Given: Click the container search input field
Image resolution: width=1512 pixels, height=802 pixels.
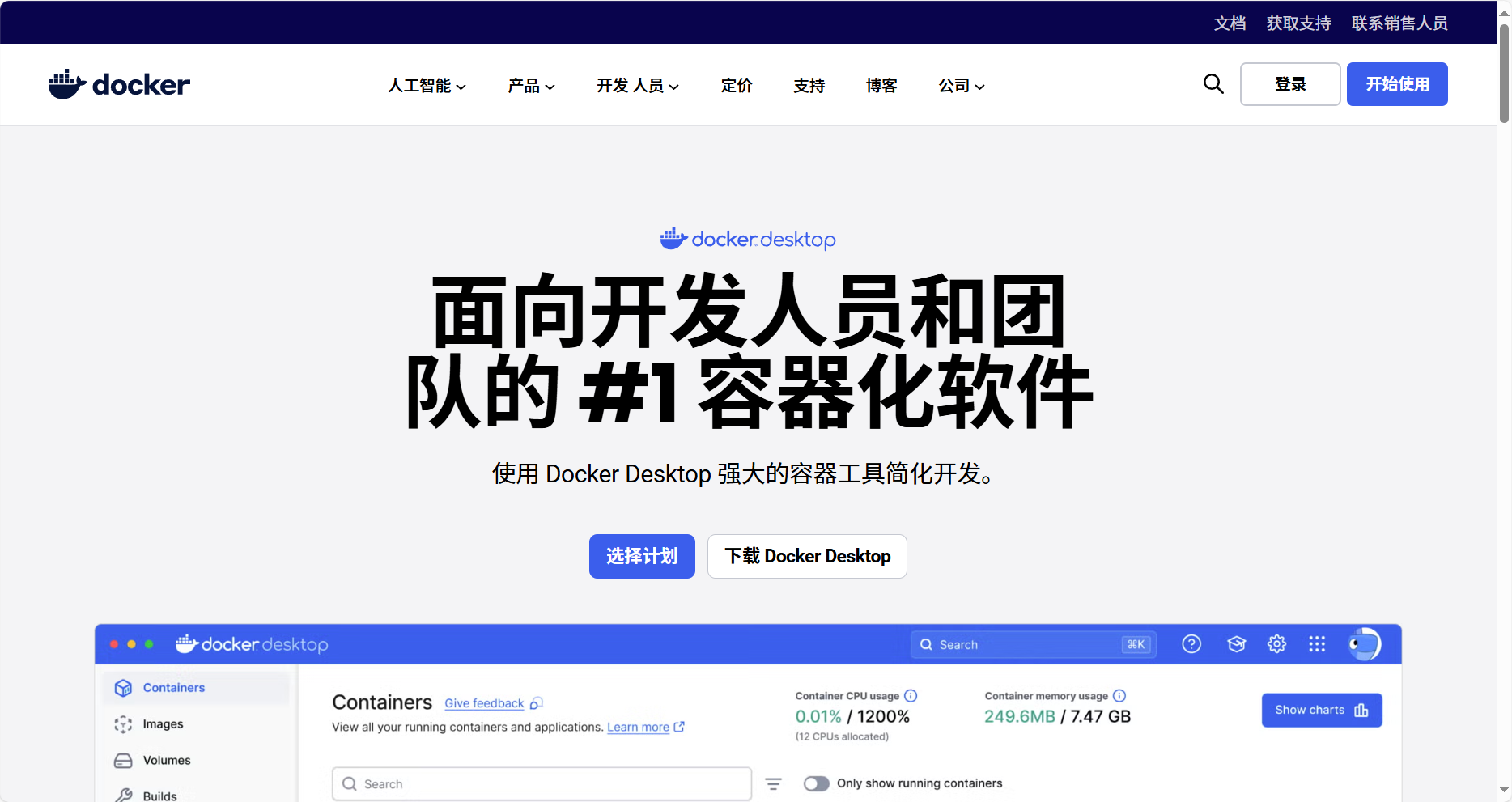Looking at the screenshot, I should (x=541, y=783).
